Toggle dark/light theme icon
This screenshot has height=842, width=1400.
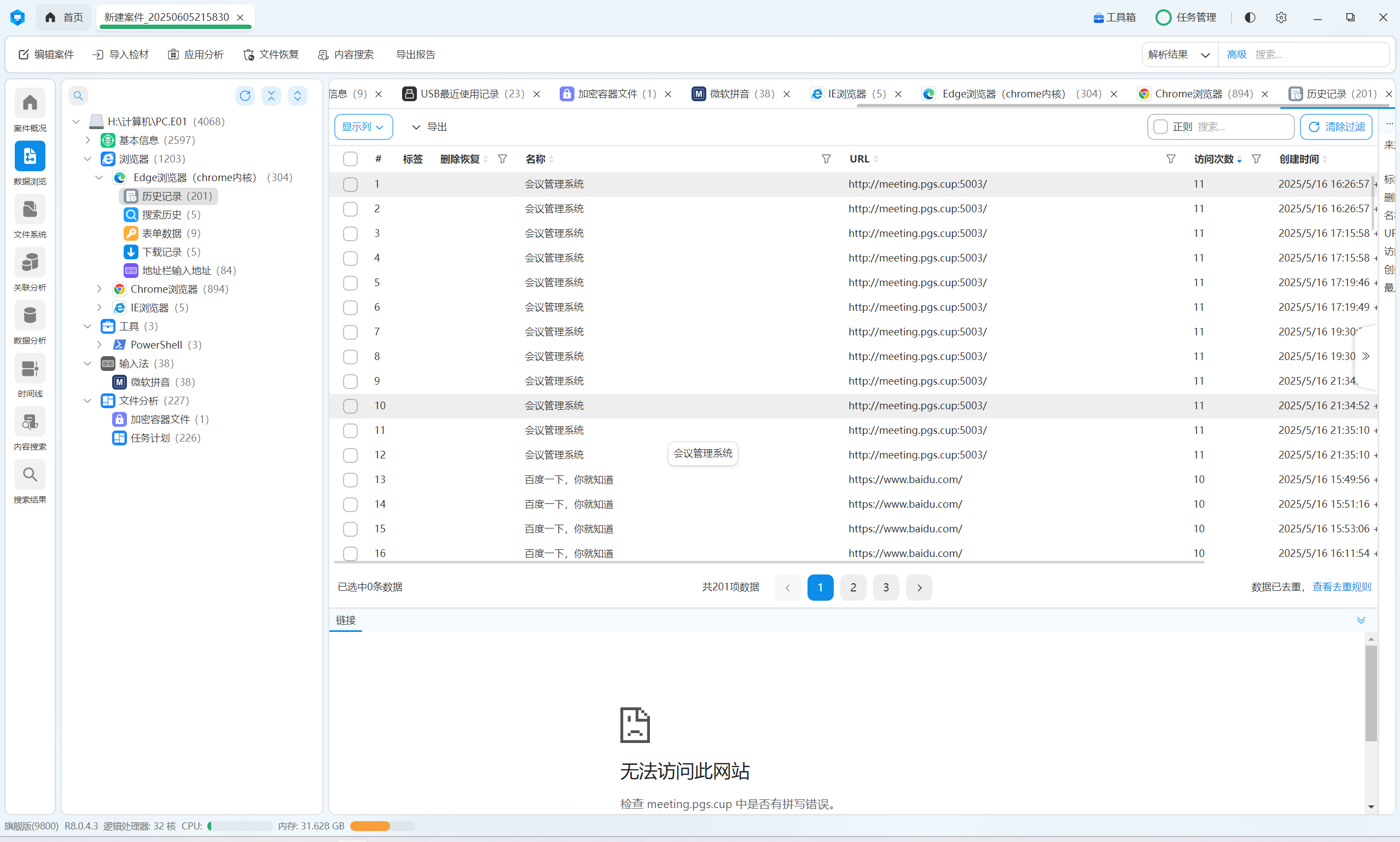point(1250,18)
